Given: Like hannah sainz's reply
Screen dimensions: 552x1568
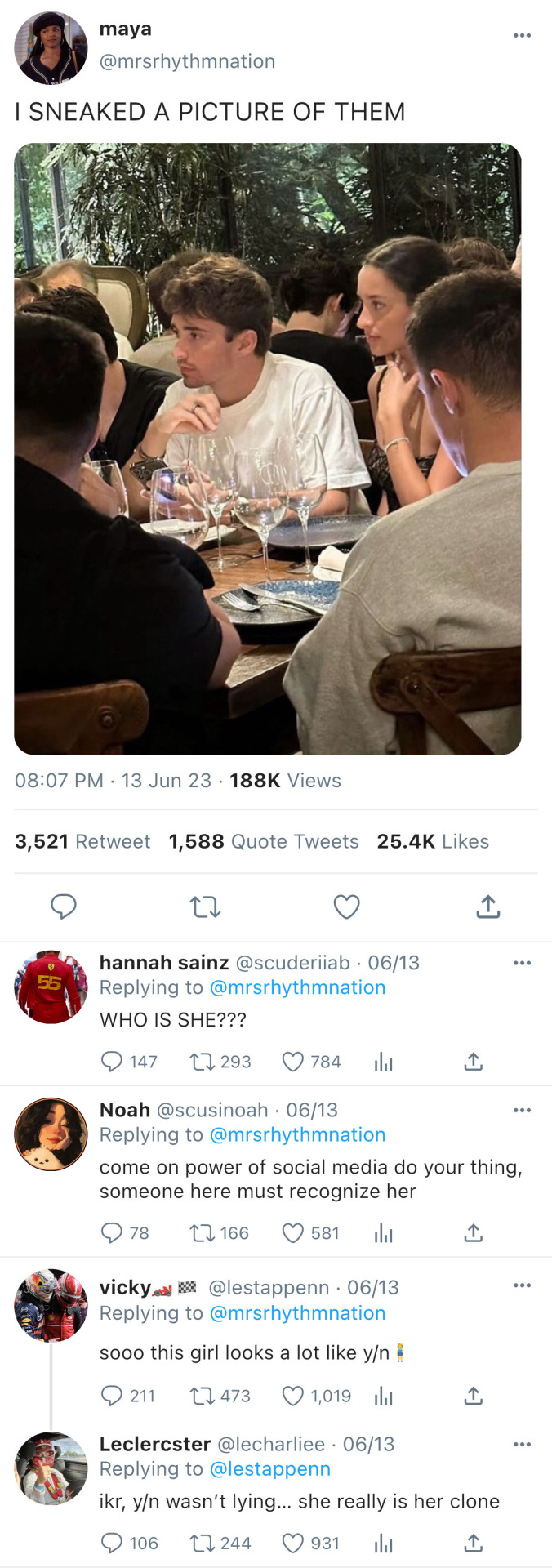Looking at the screenshot, I should coord(292,1062).
